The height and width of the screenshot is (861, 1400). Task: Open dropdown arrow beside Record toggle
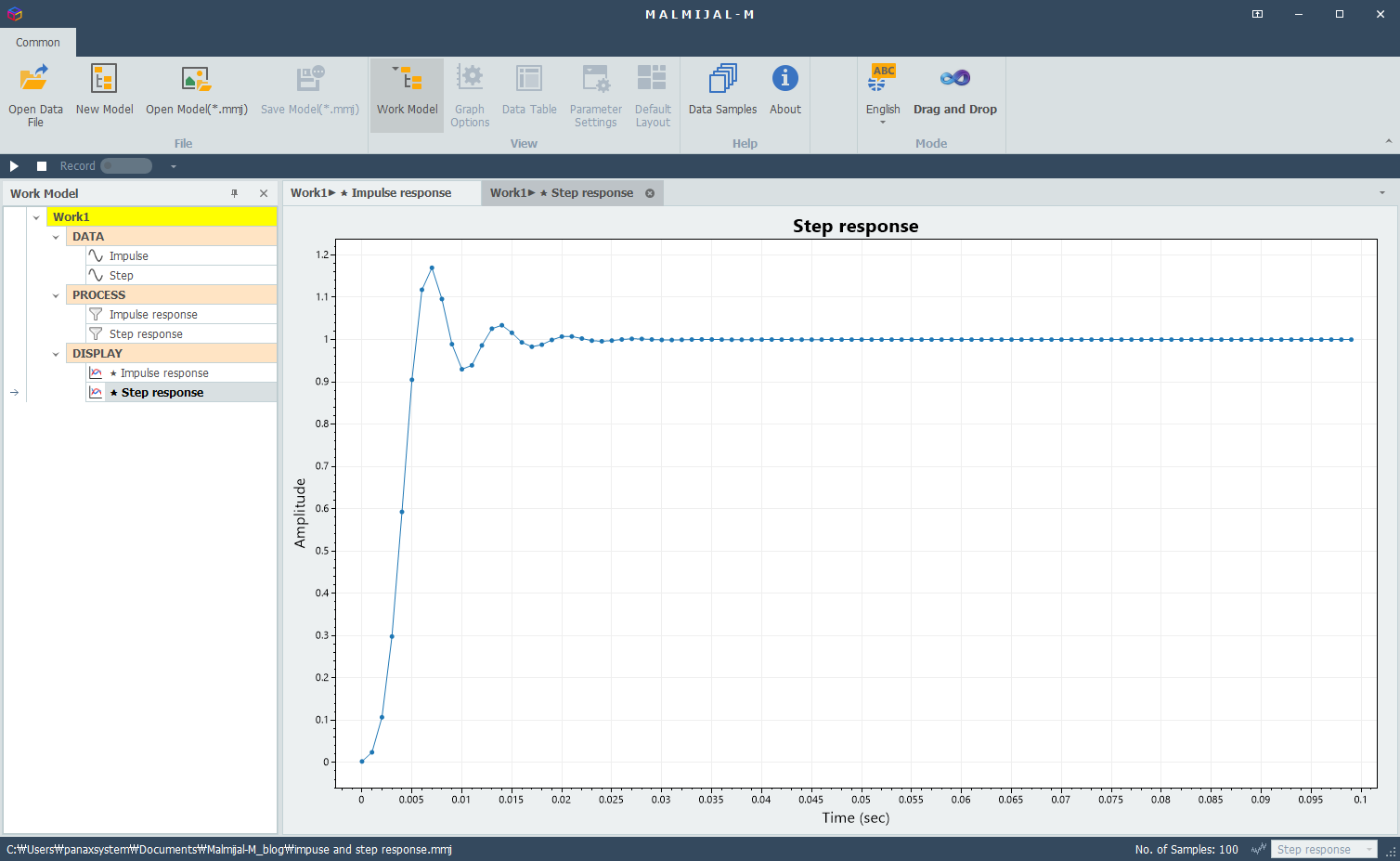[173, 166]
